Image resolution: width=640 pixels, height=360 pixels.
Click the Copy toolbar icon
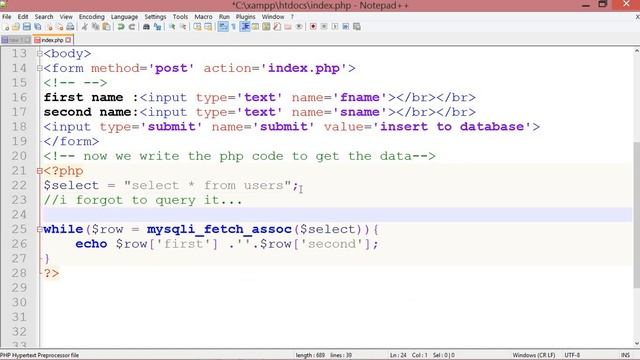pyautogui.click(x=96, y=27)
